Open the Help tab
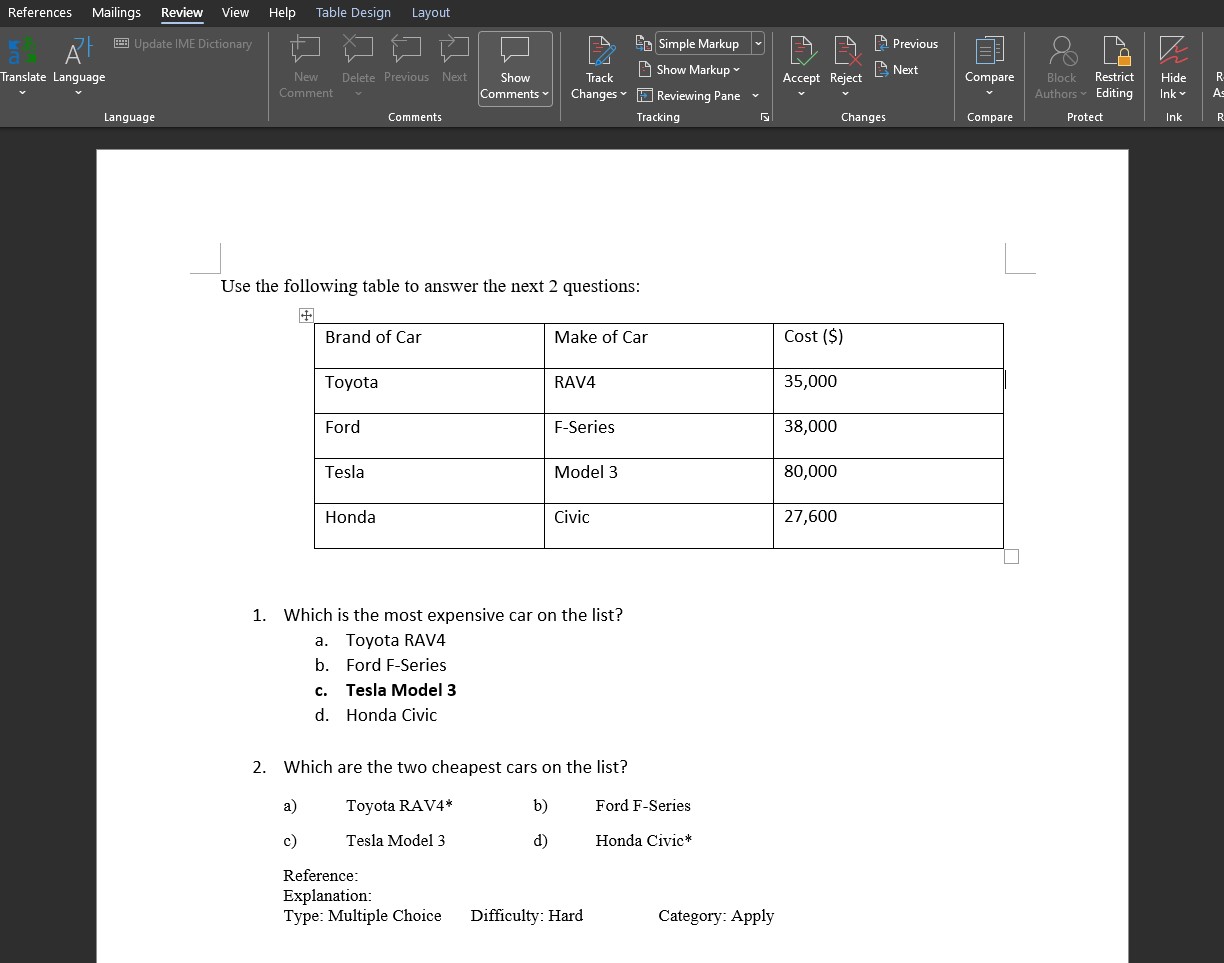Image resolution: width=1224 pixels, height=963 pixels. 282,13
